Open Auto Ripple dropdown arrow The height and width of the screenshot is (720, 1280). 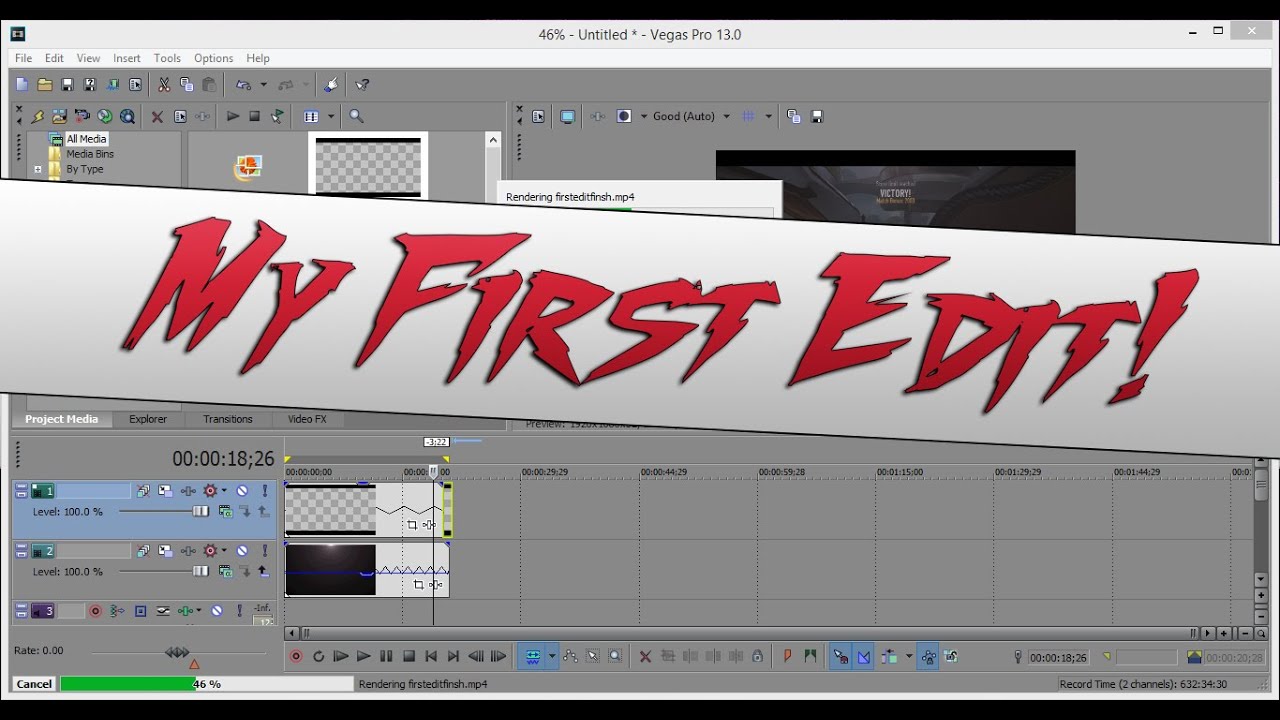pos(908,657)
